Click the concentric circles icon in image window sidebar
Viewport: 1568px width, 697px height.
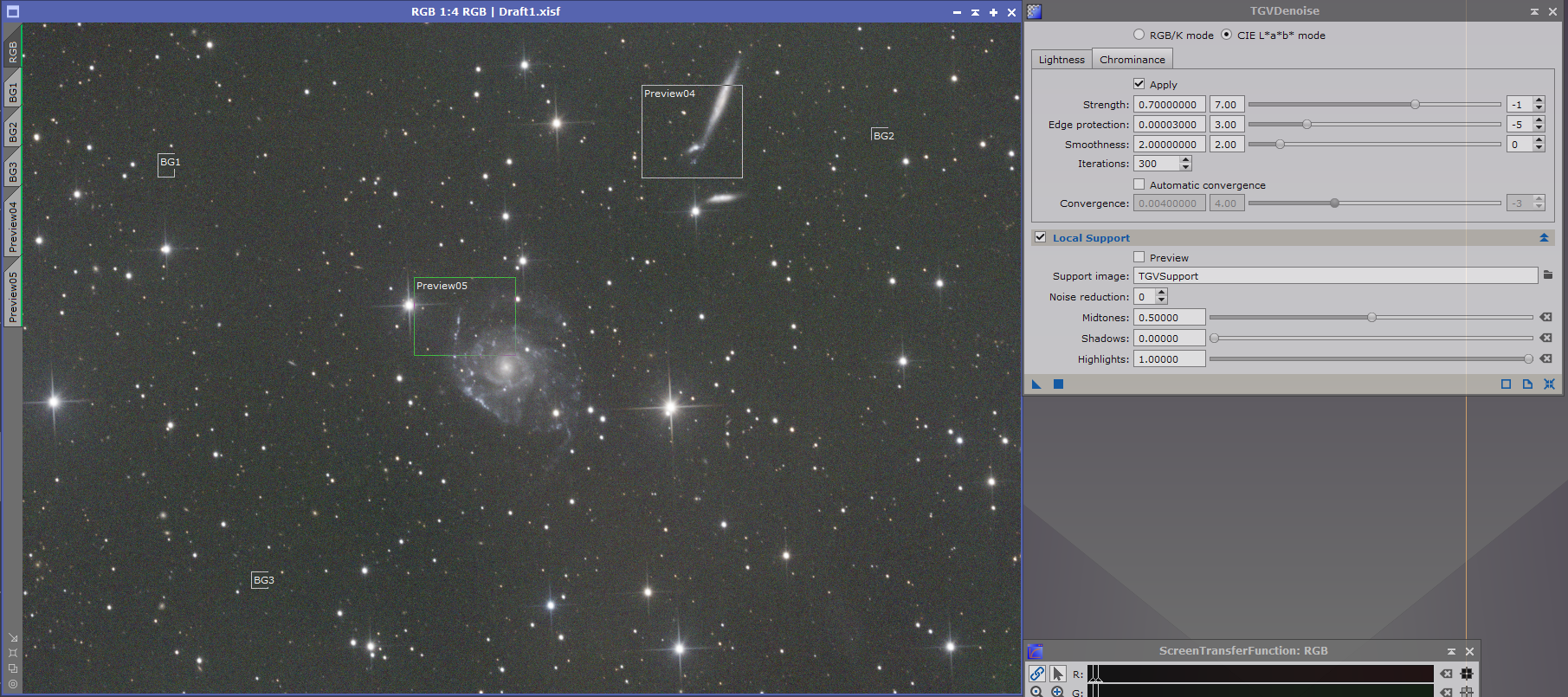click(x=12, y=684)
